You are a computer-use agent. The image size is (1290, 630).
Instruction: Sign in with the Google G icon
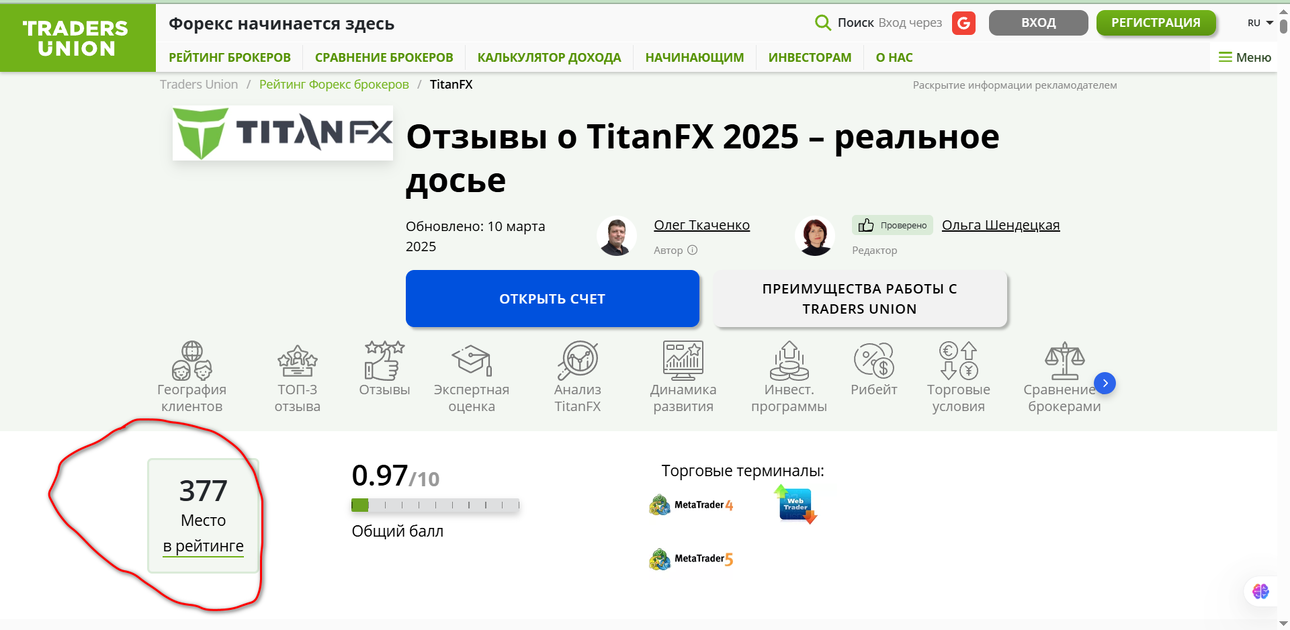point(964,23)
